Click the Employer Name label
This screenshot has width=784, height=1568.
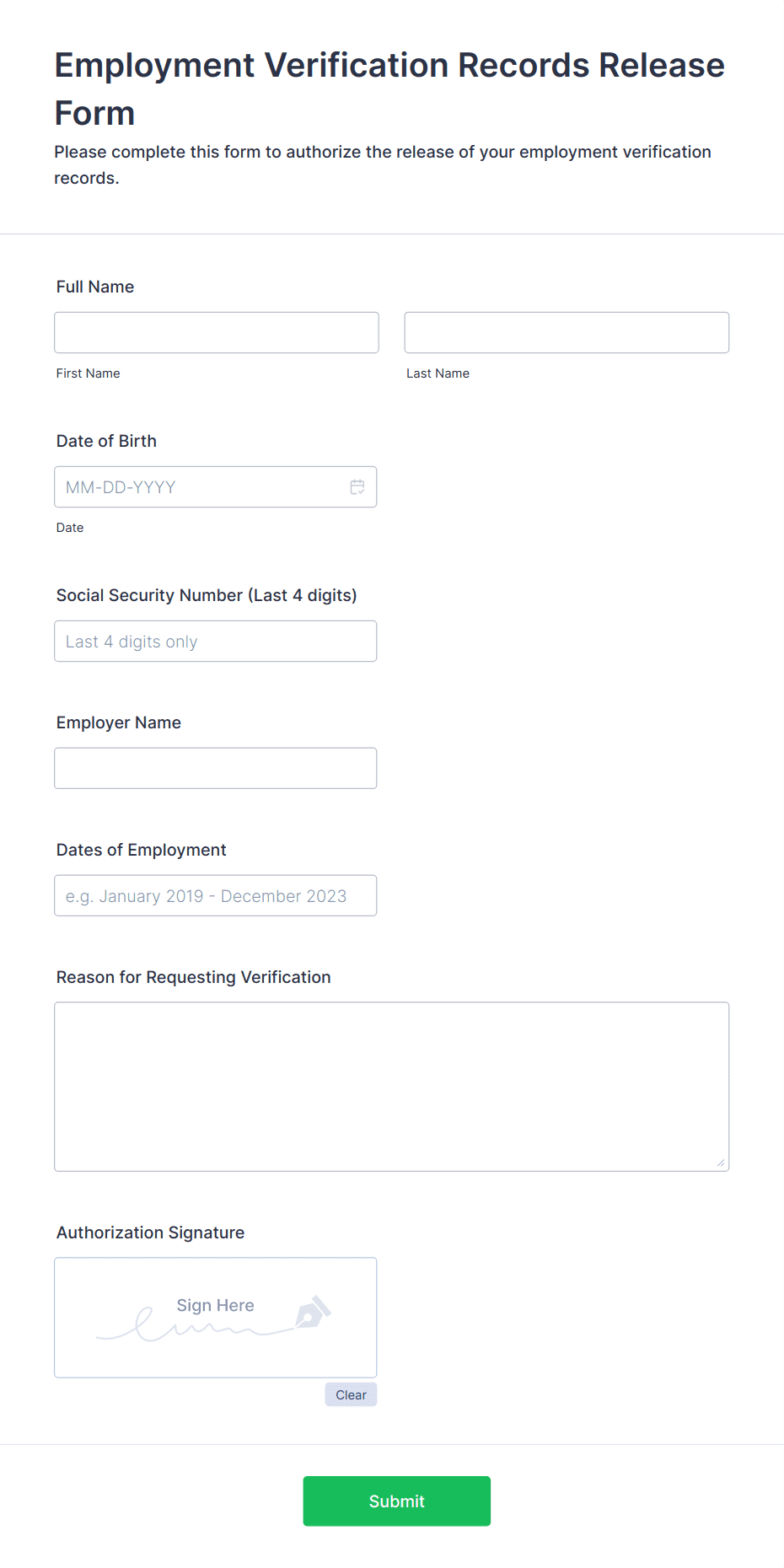pos(119,722)
